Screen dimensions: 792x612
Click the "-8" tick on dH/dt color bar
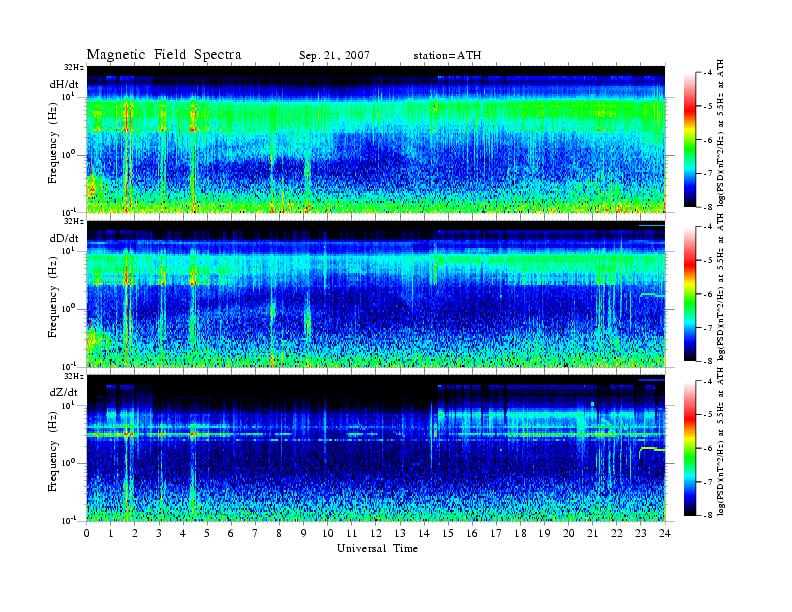pos(708,207)
